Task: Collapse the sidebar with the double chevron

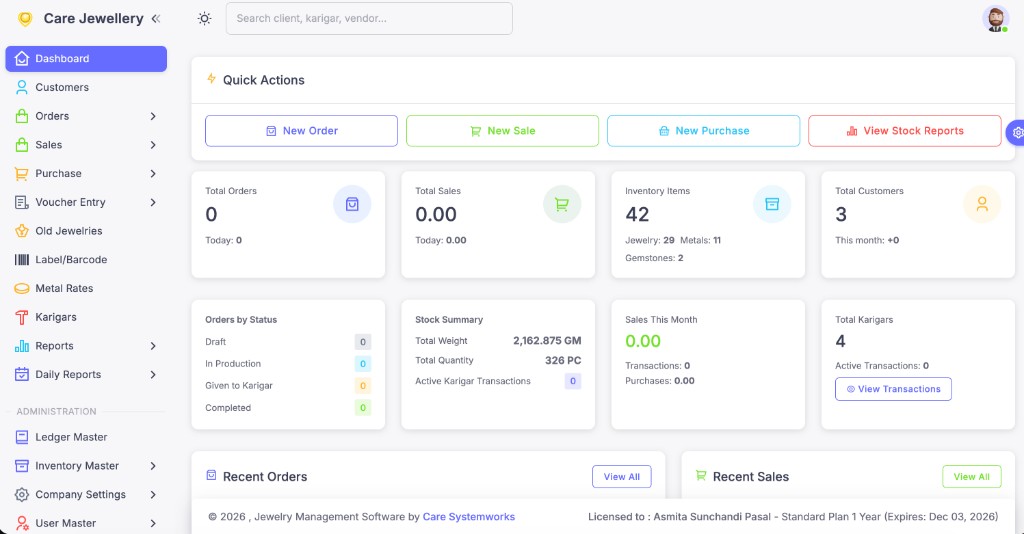Action: 155,19
